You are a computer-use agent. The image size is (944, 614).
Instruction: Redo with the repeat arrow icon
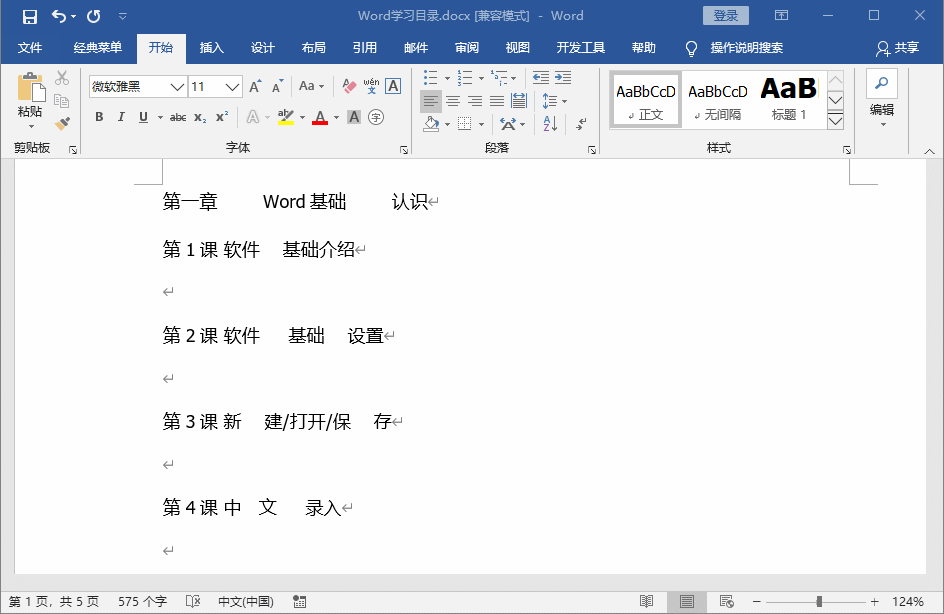coord(93,16)
